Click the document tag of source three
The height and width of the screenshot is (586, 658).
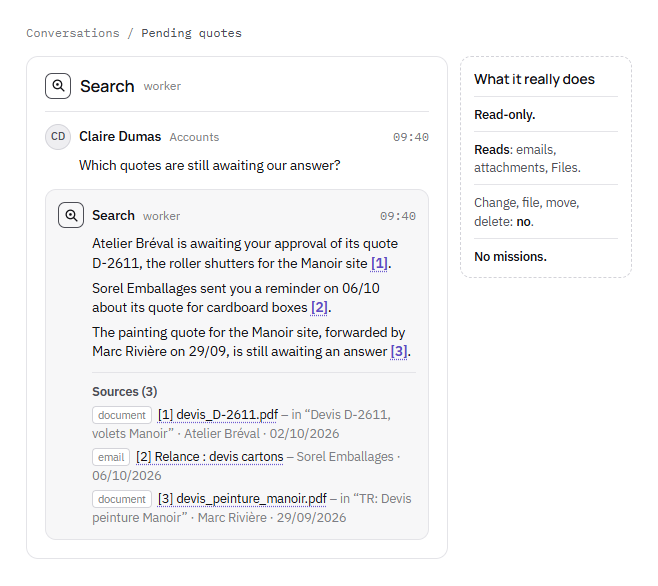122,499
